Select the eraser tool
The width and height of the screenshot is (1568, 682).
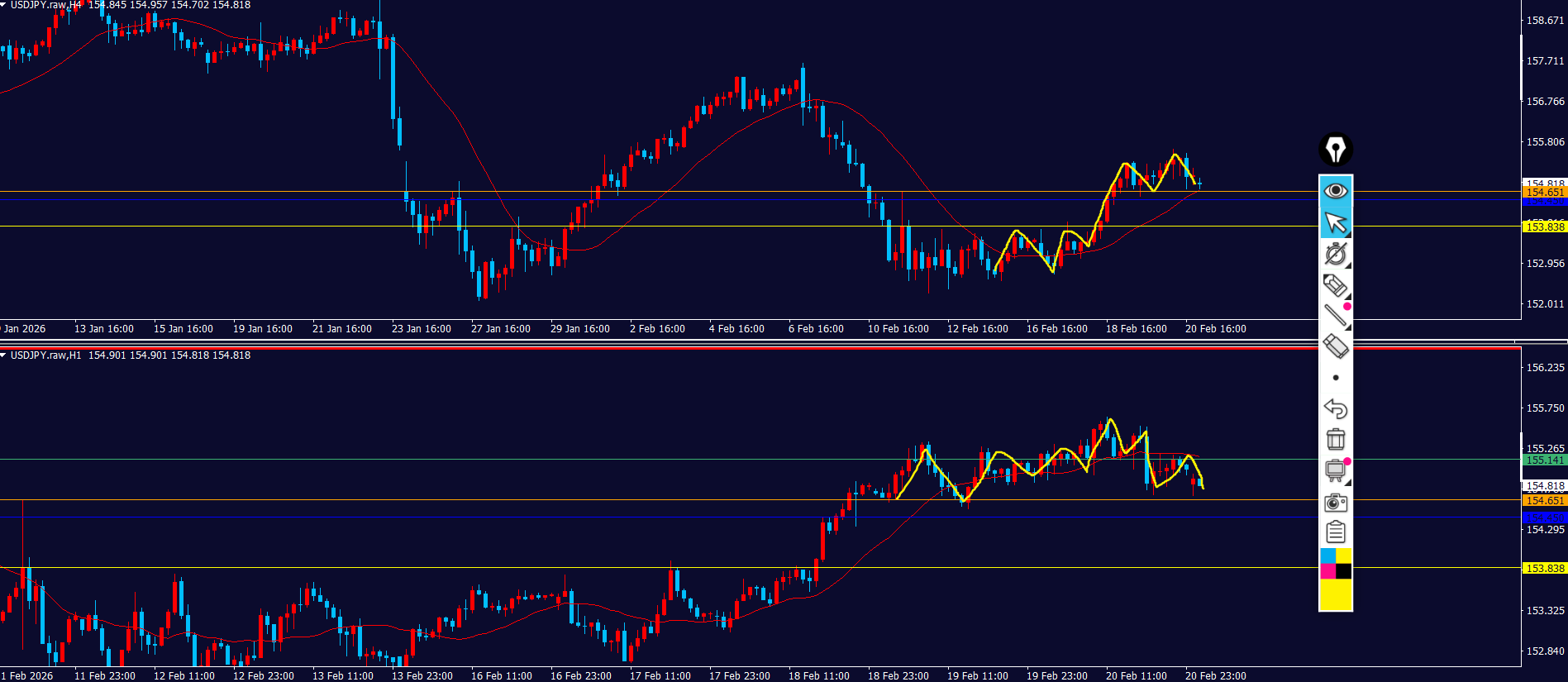coord(1335,346)
